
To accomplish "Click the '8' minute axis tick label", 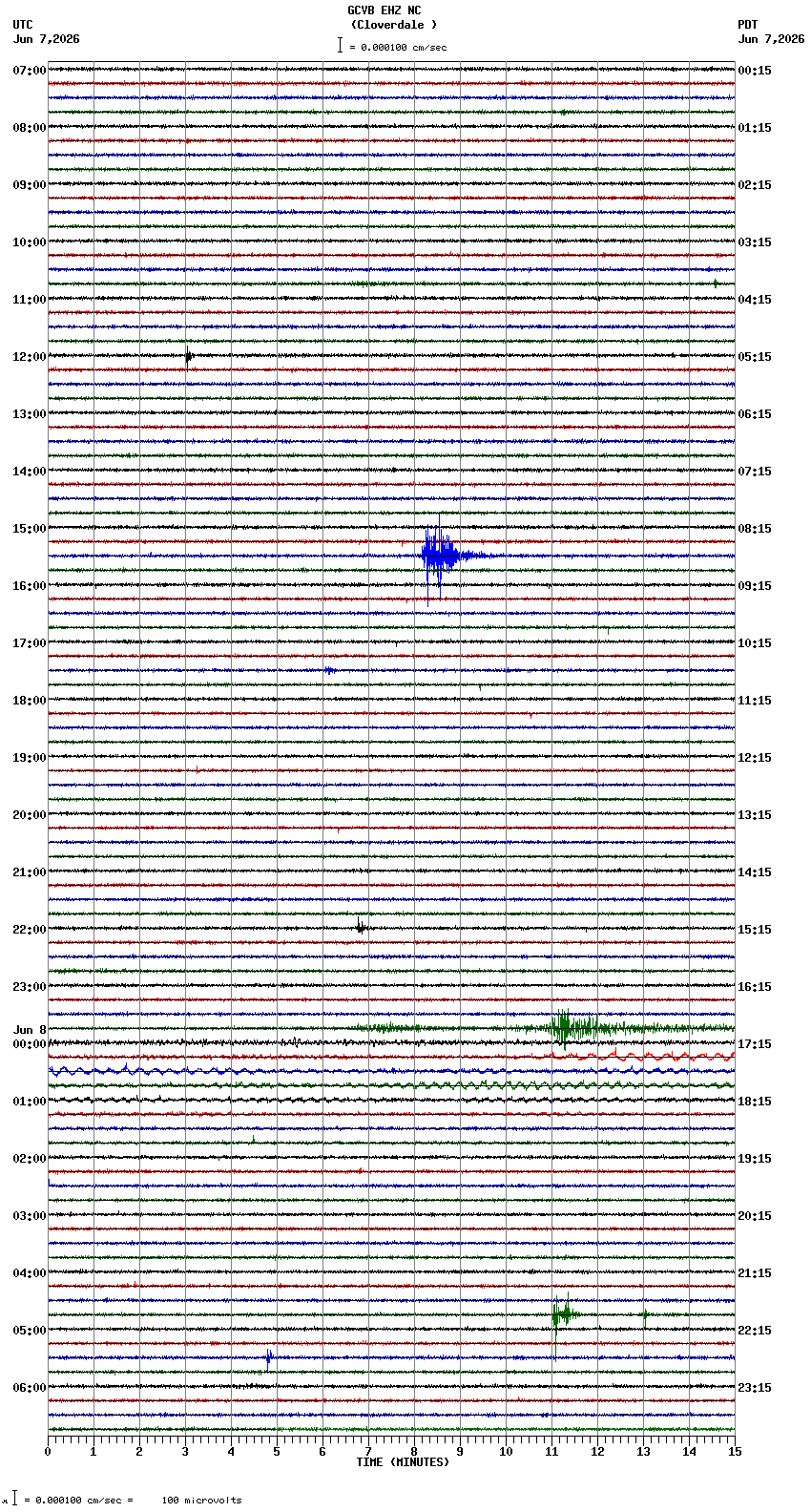I will [x=414, y=1452].
